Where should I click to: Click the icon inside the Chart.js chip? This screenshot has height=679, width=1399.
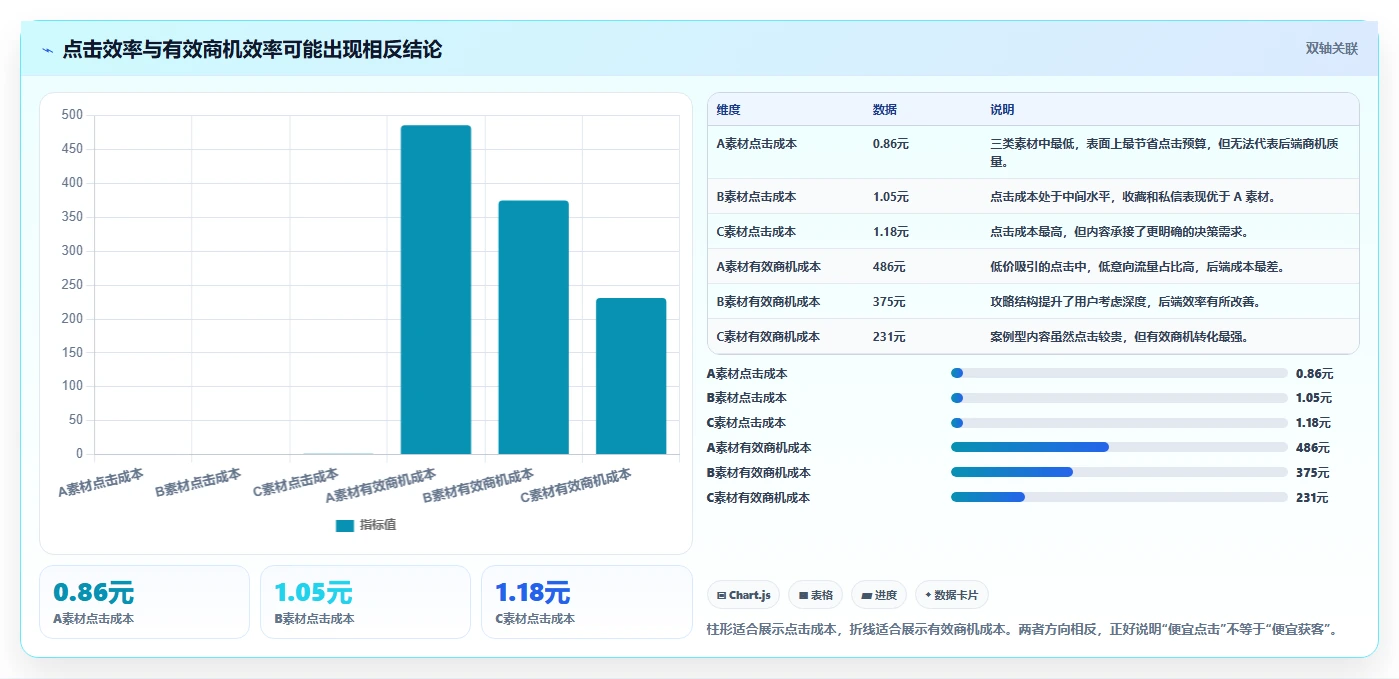point(721,595)
